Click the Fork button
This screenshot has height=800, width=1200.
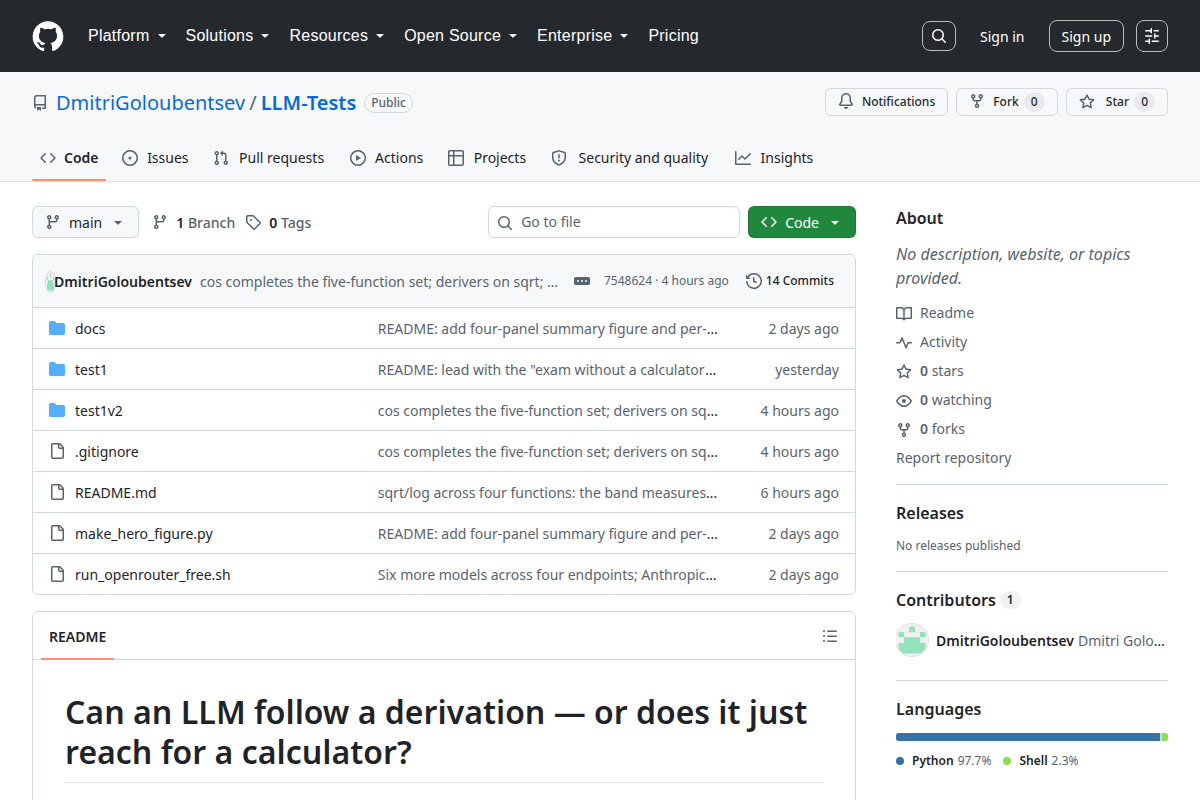1006,102
